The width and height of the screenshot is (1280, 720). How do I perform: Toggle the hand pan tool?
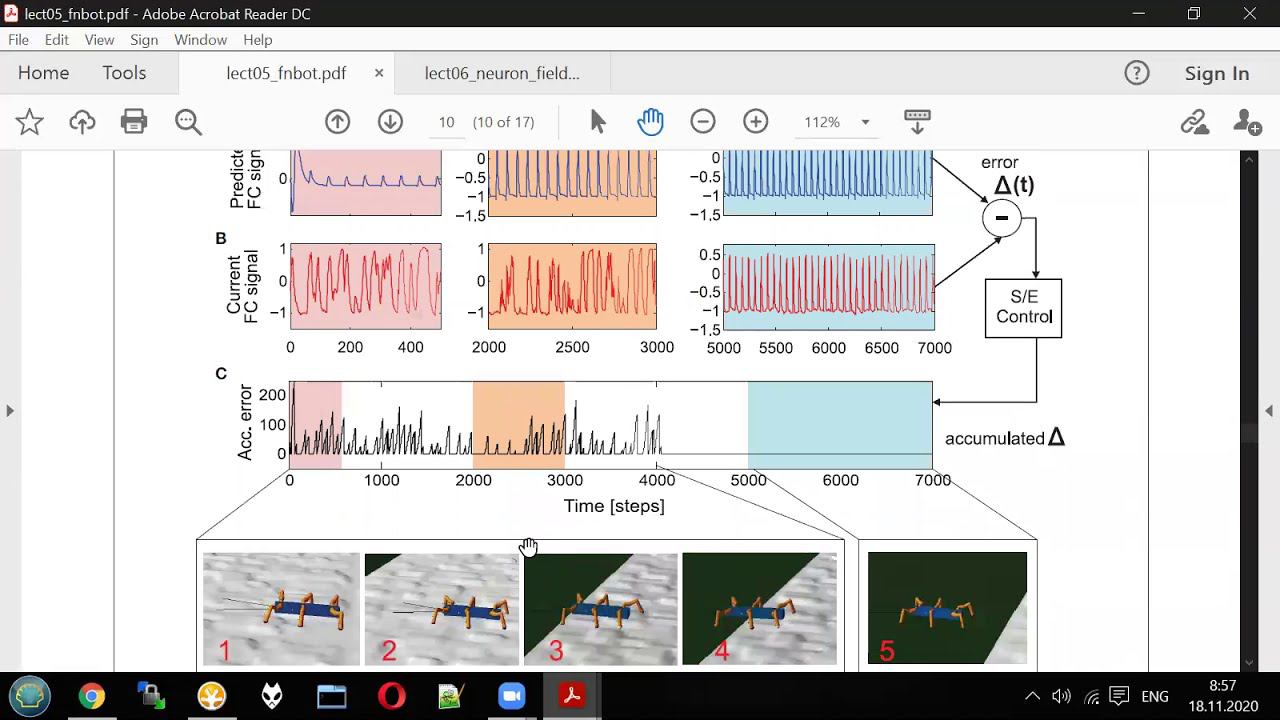(650, 122)
